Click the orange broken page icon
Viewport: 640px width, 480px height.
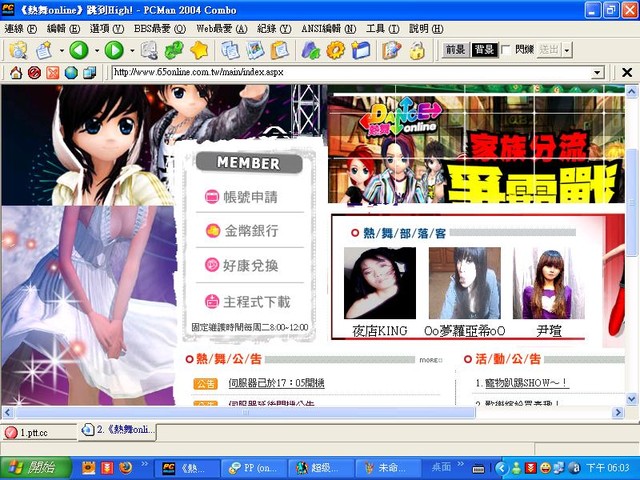[53, 73]
